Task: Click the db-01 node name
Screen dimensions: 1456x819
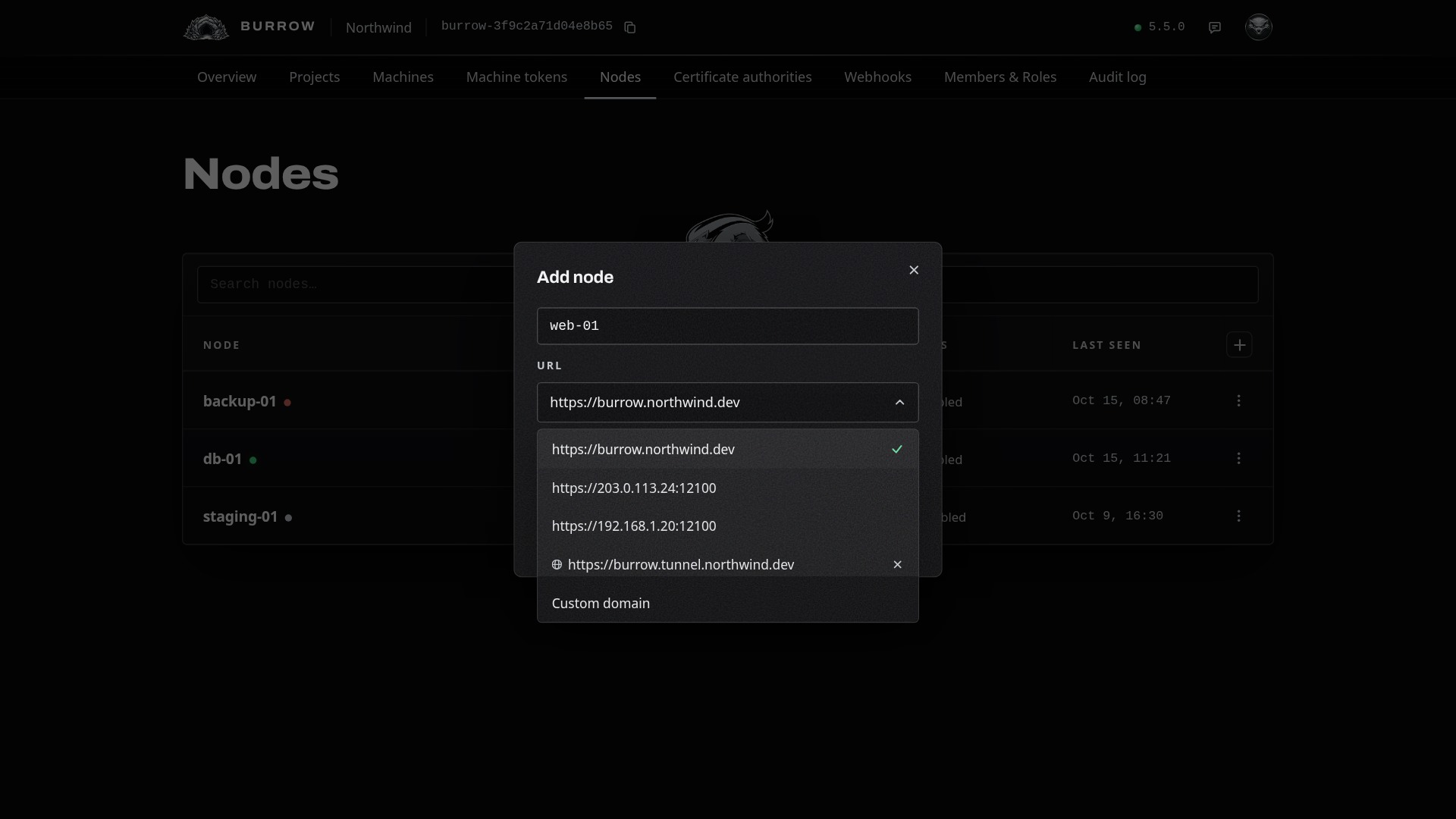Action: point(222,459)
